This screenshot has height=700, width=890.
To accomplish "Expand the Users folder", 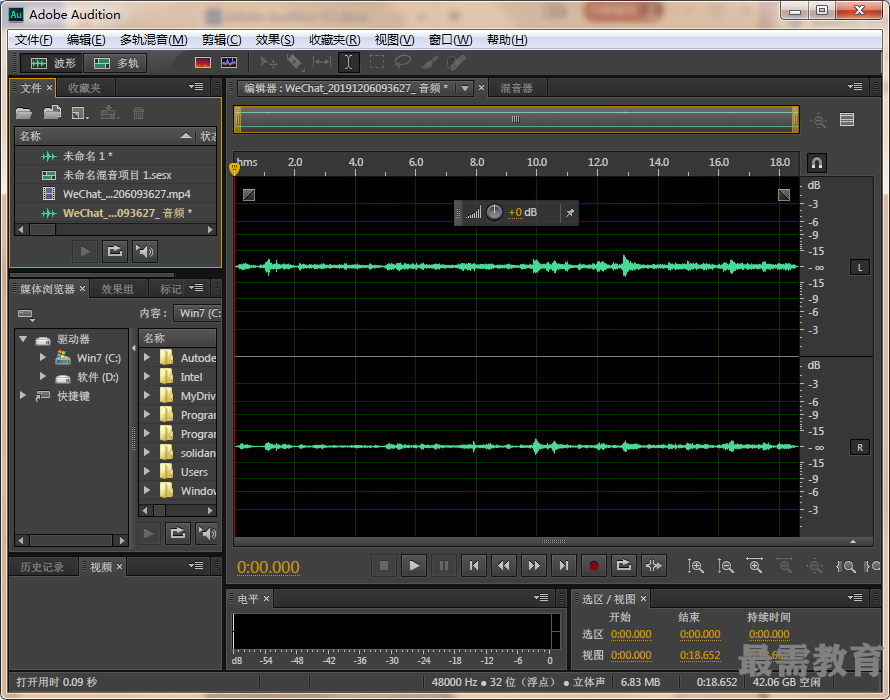I will tap(147, 471).
